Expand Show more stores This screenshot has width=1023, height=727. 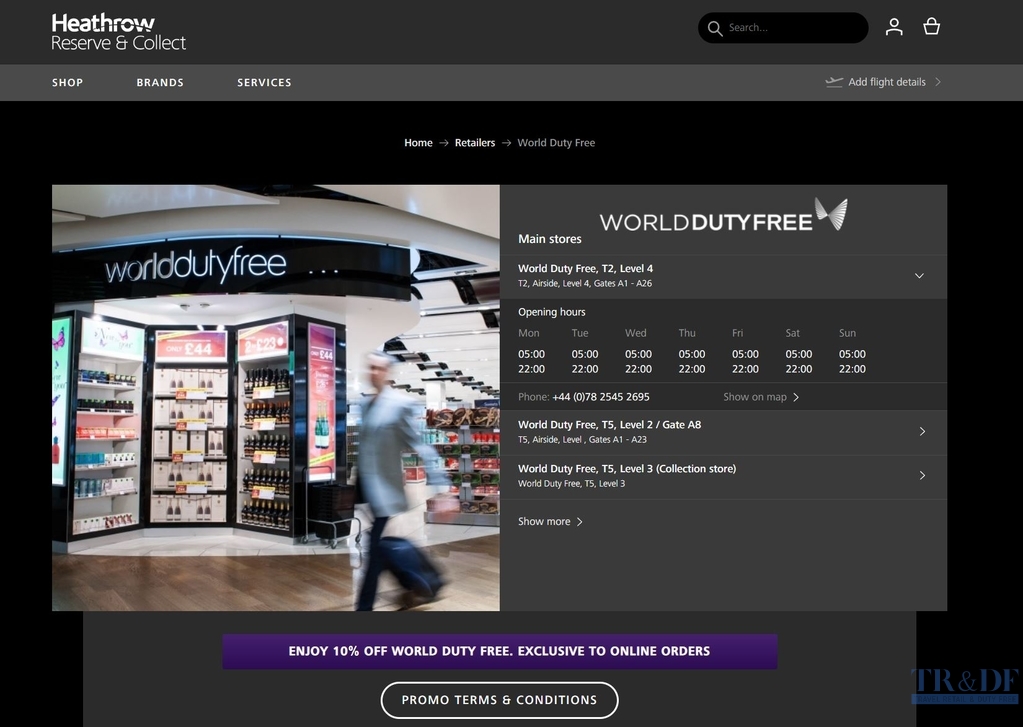click(x=550, y=521)
